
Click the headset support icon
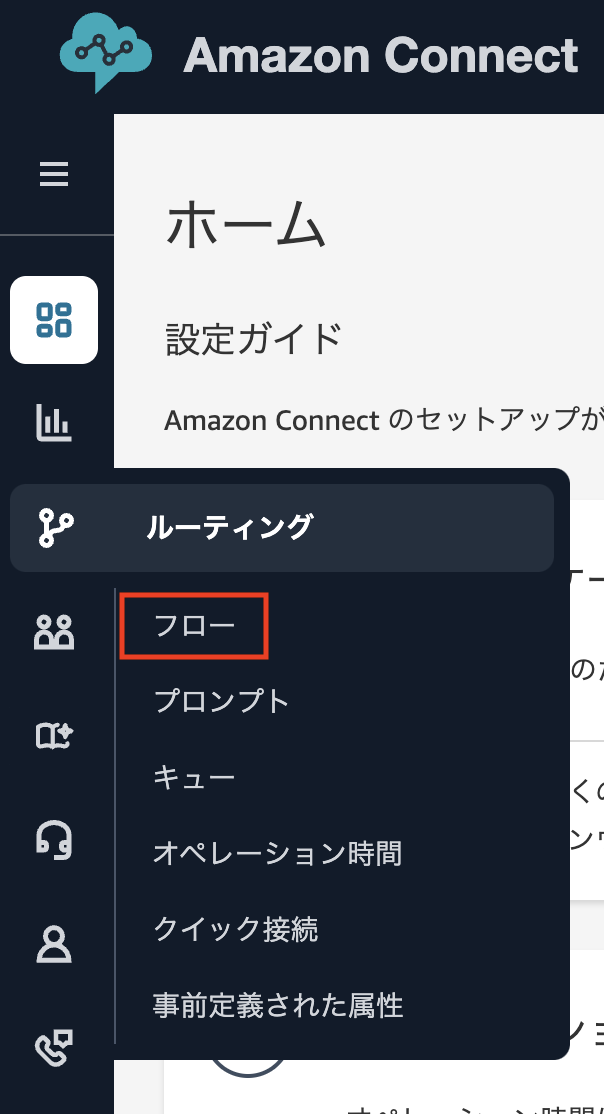[53, 841]
